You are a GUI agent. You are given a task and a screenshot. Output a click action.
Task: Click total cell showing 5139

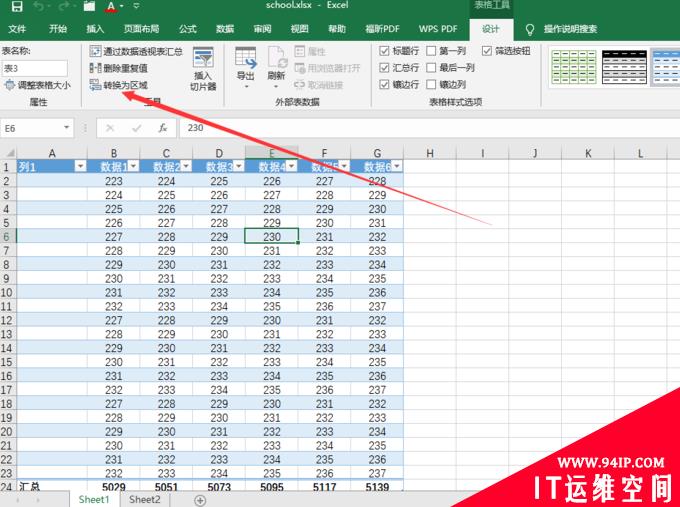coord(377,487)
